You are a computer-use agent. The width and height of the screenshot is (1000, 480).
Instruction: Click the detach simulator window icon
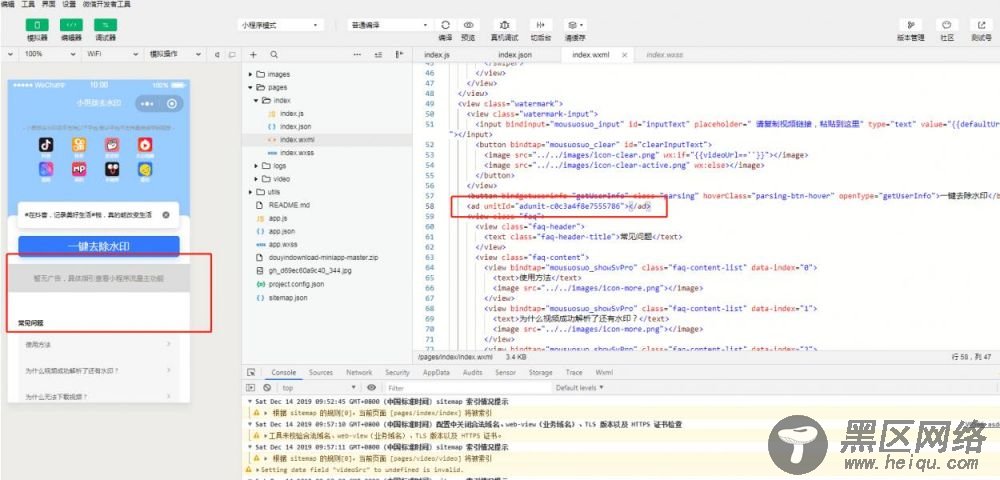[232, 55]
